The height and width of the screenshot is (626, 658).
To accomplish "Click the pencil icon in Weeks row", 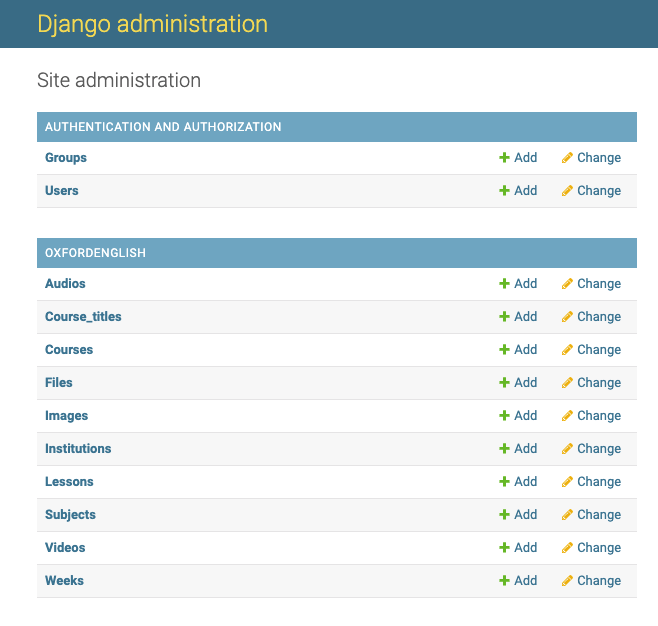I will coord(567,581).
